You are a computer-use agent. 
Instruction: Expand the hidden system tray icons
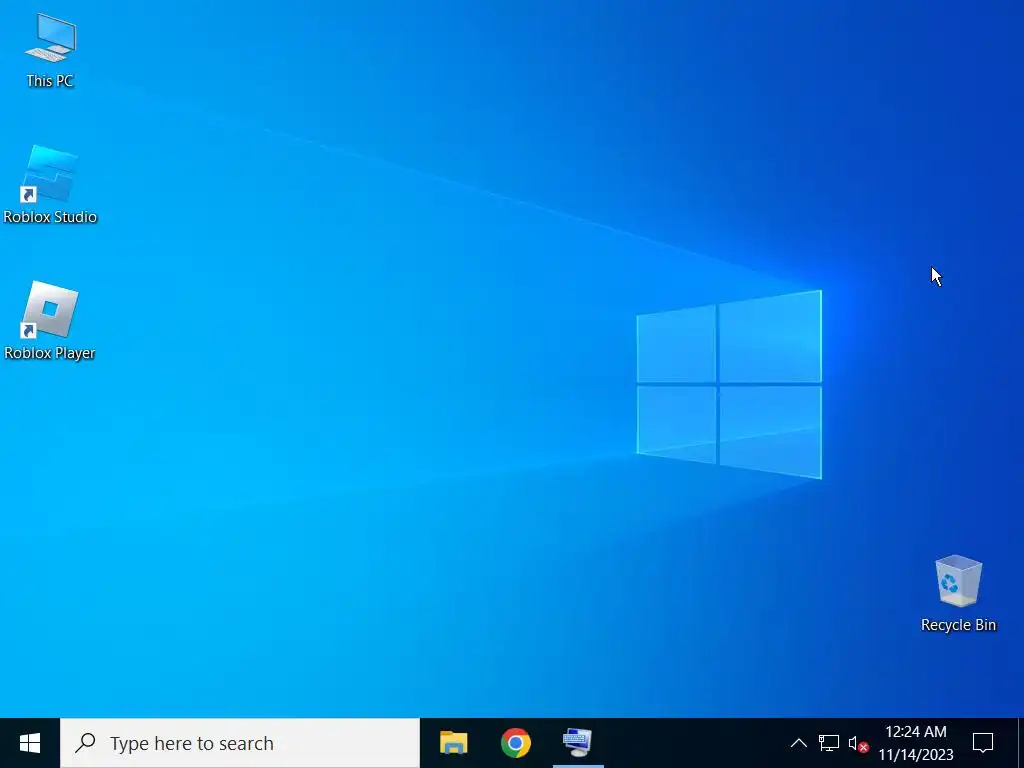click(x=799, y=743)
